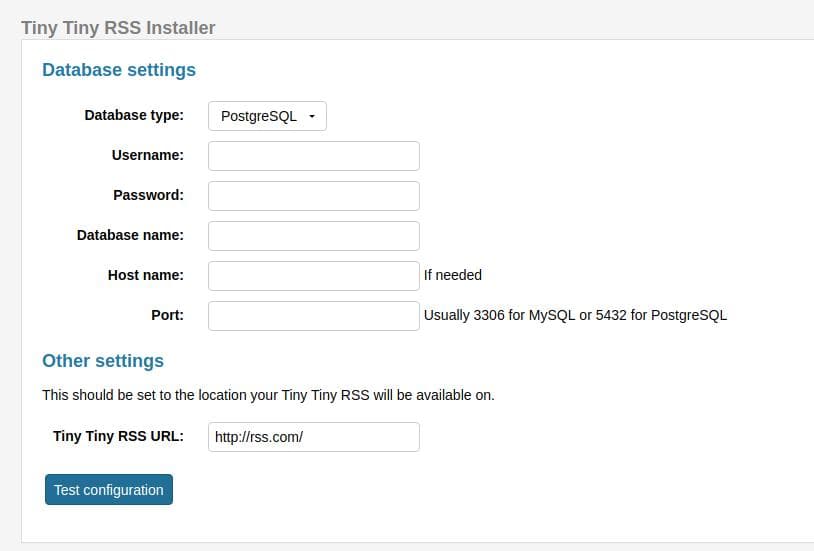Focus the Port input field

point(314,316)
